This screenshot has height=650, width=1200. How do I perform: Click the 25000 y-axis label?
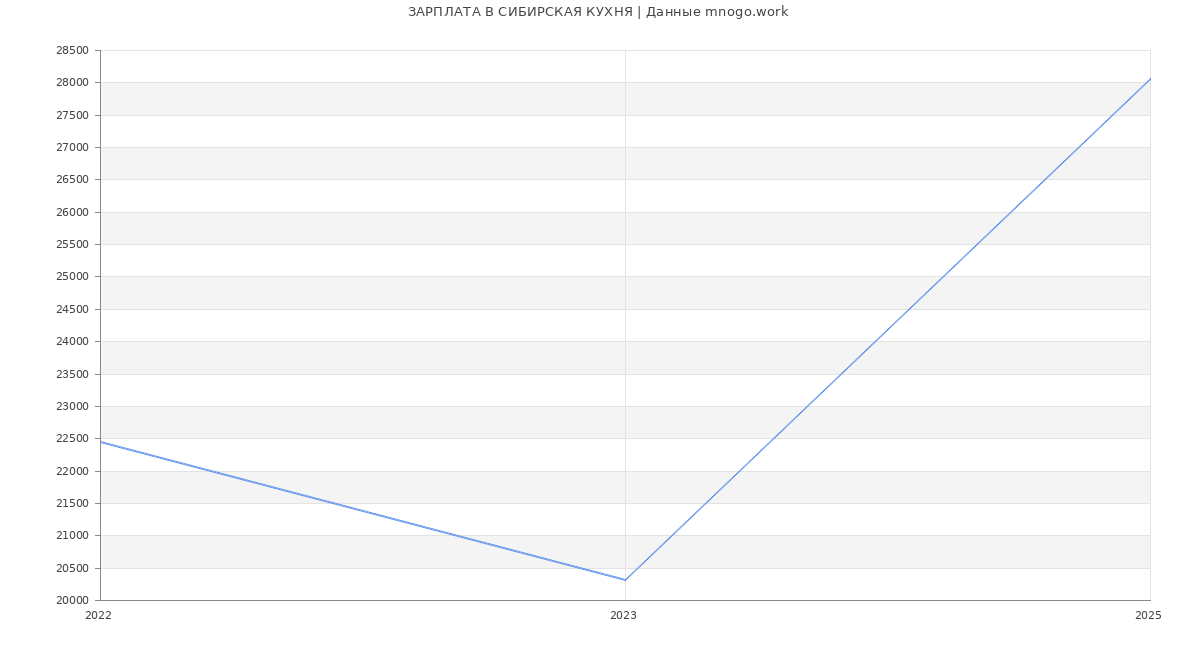pyautogui.click(x=72, y=277)
